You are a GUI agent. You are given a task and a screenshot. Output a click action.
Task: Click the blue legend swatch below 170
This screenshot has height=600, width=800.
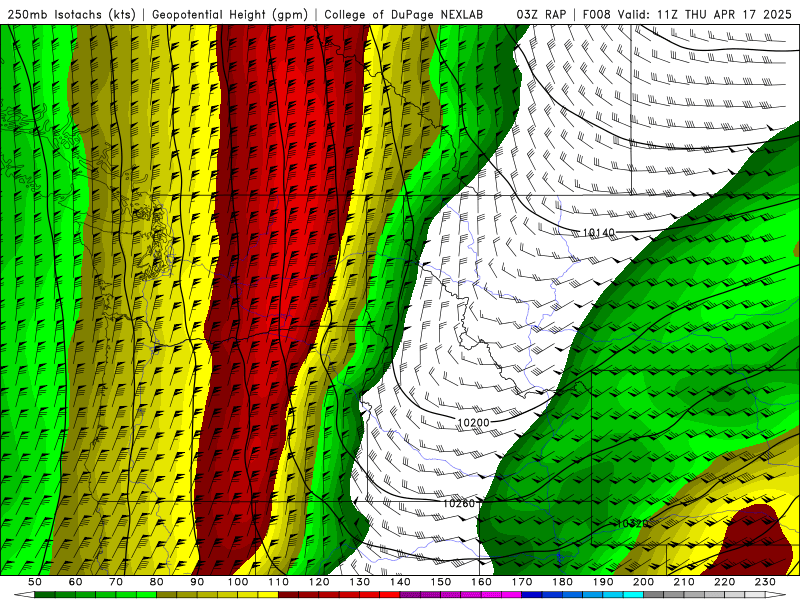tap(532, 595)
